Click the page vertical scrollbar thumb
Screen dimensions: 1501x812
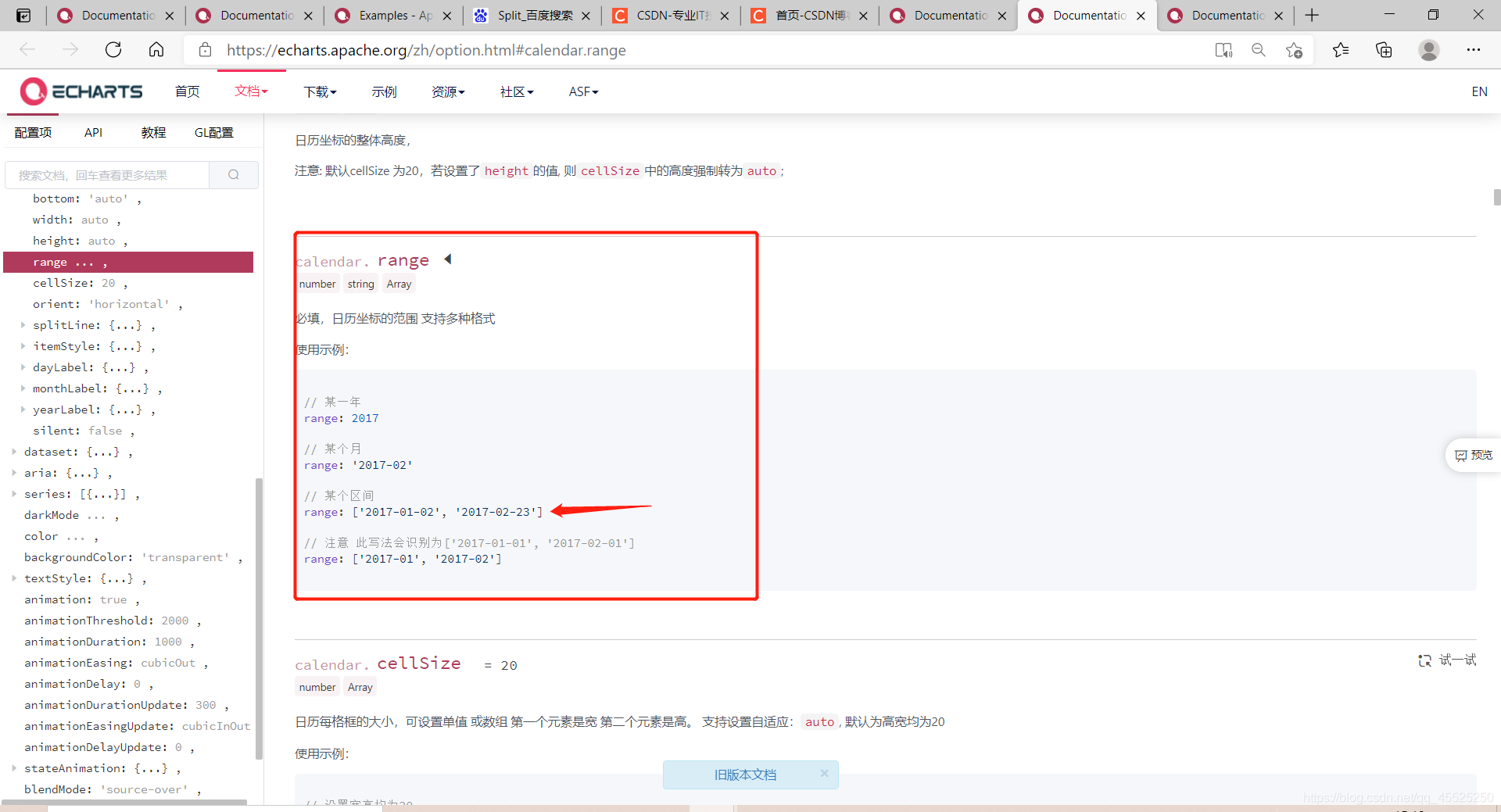pos(1496,197)
